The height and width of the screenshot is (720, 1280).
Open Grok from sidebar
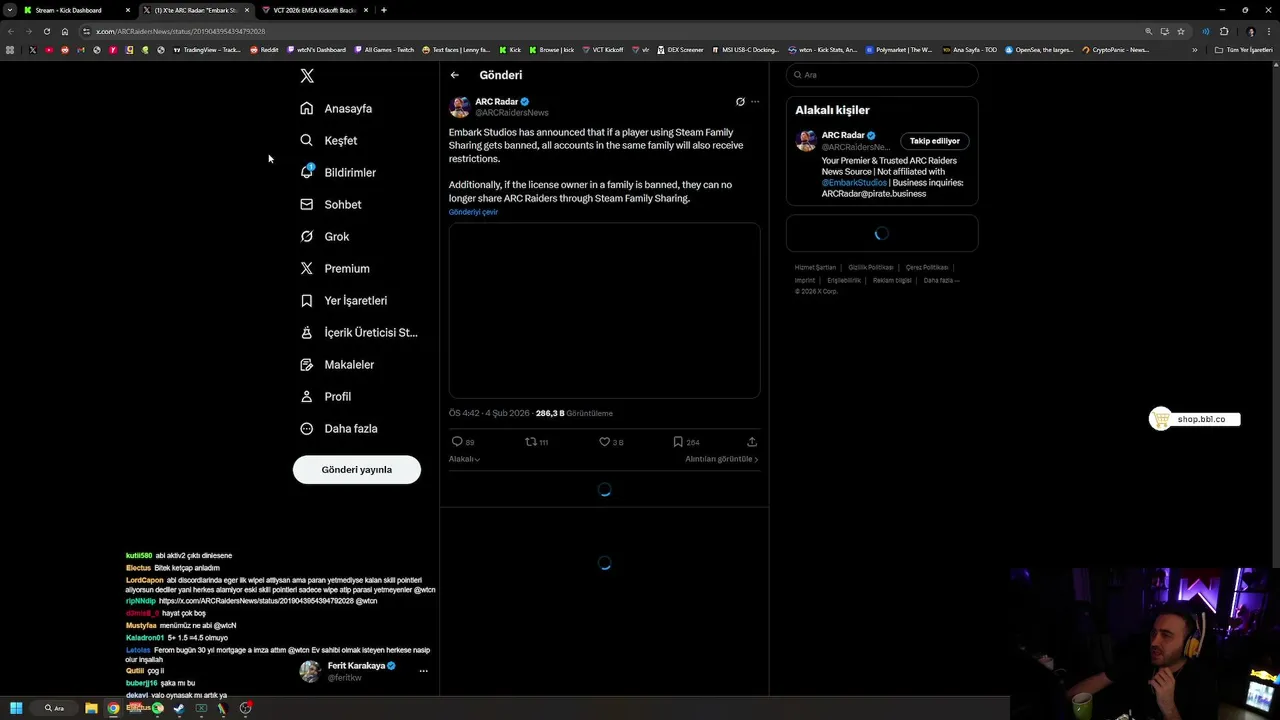[325, 236]
